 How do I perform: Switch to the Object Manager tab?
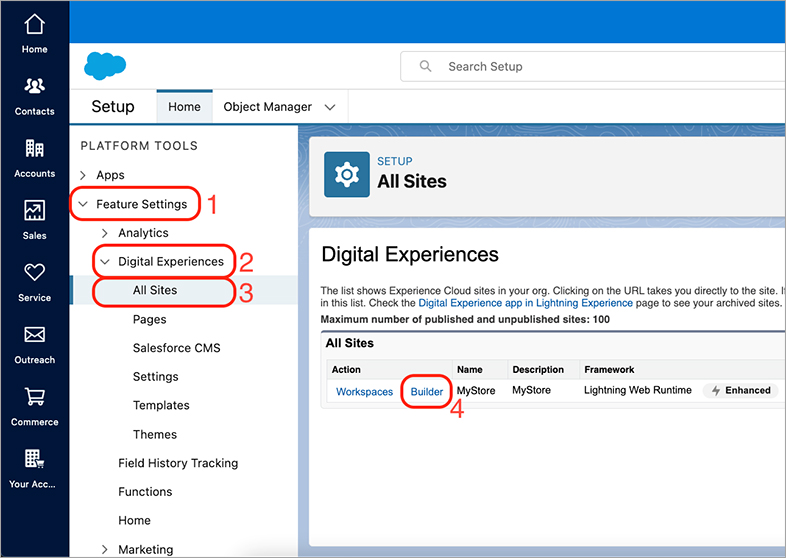[x=268, y=107]
